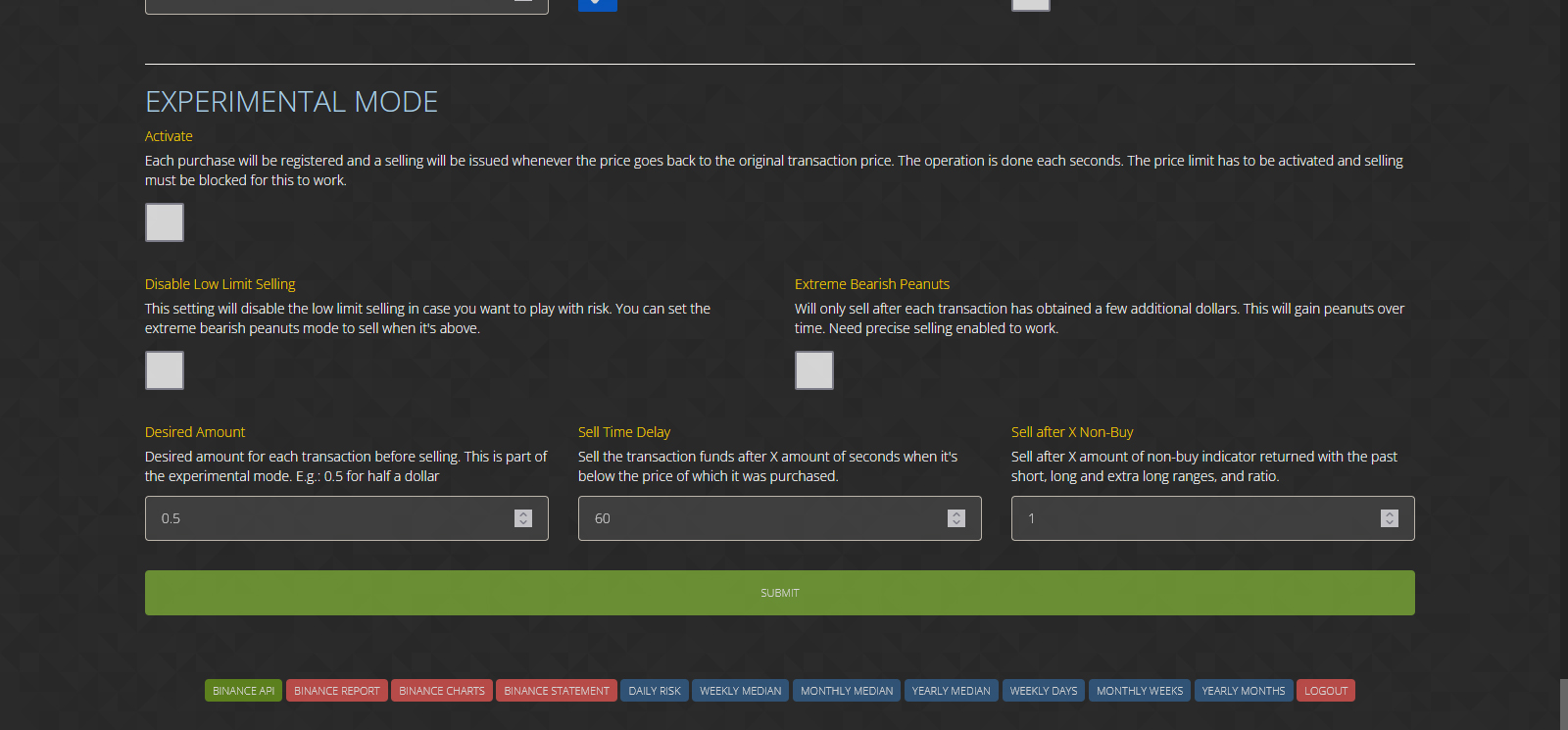
Task: Go to Binance Report
Action: [336, 691]
